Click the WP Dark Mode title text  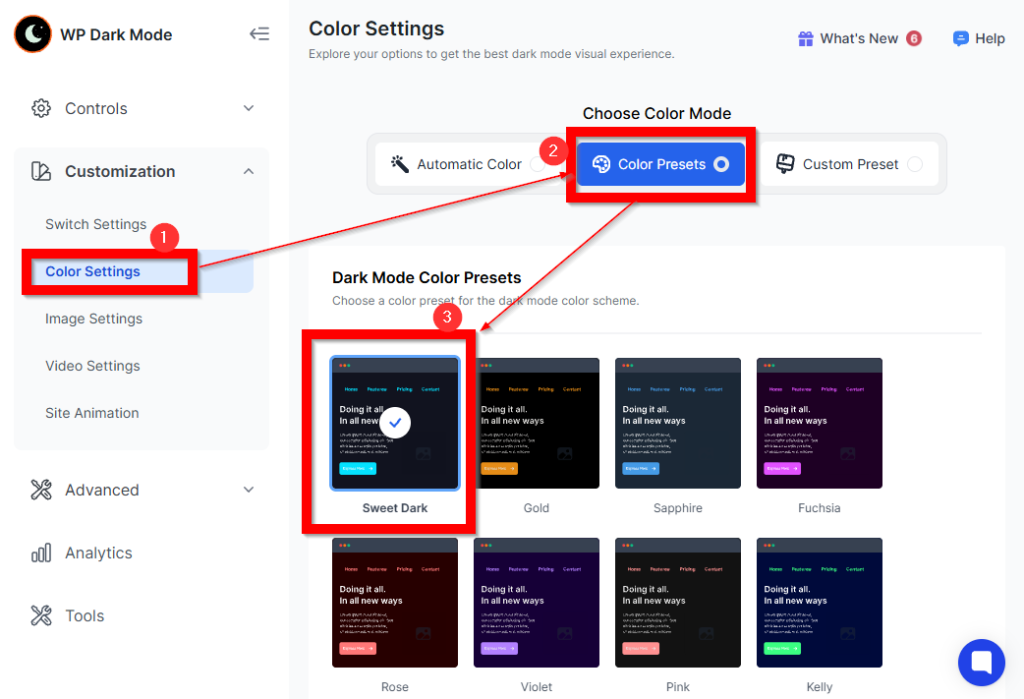pos(116,35)
